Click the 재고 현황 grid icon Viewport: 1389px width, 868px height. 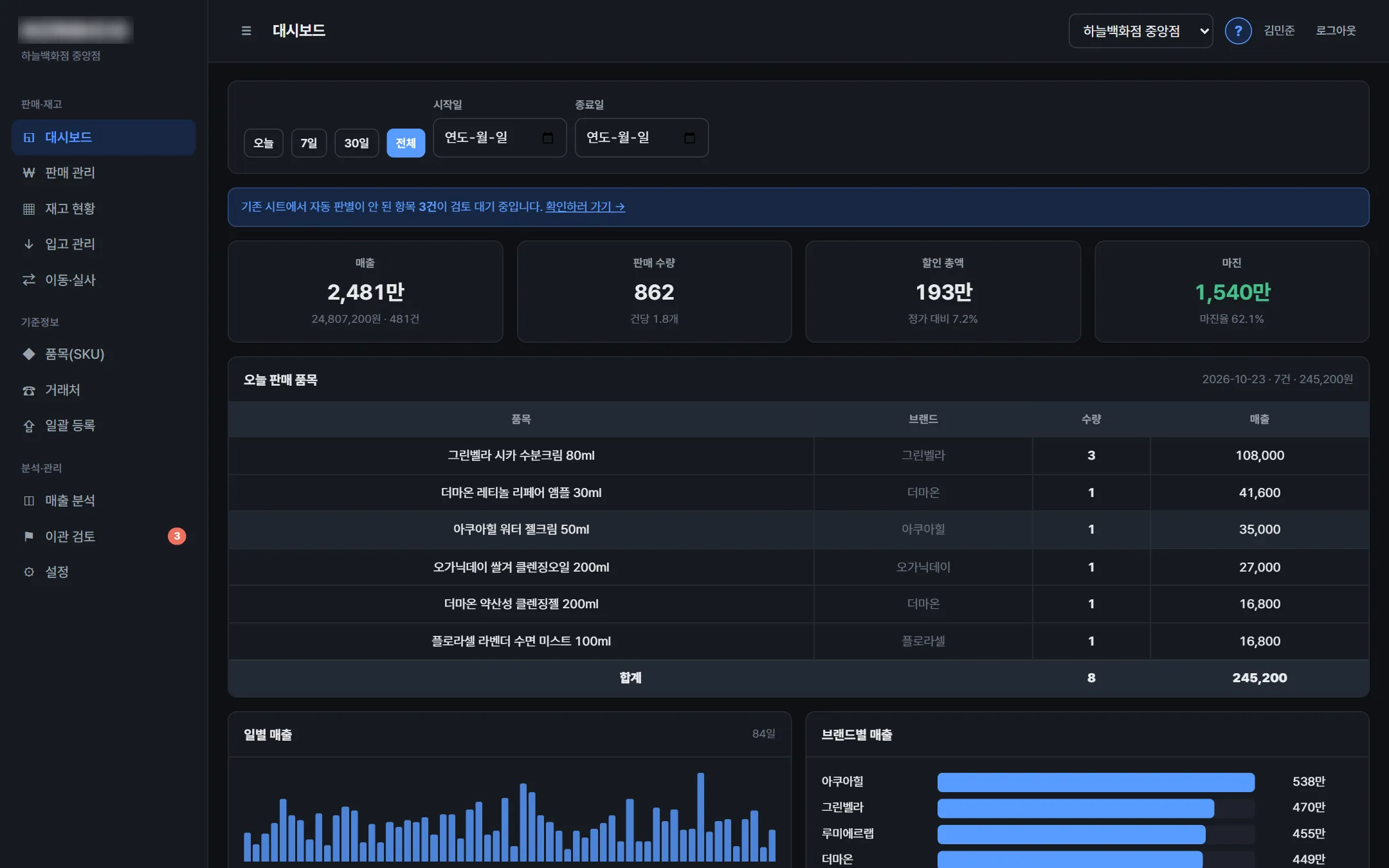[x=29, y=209]
